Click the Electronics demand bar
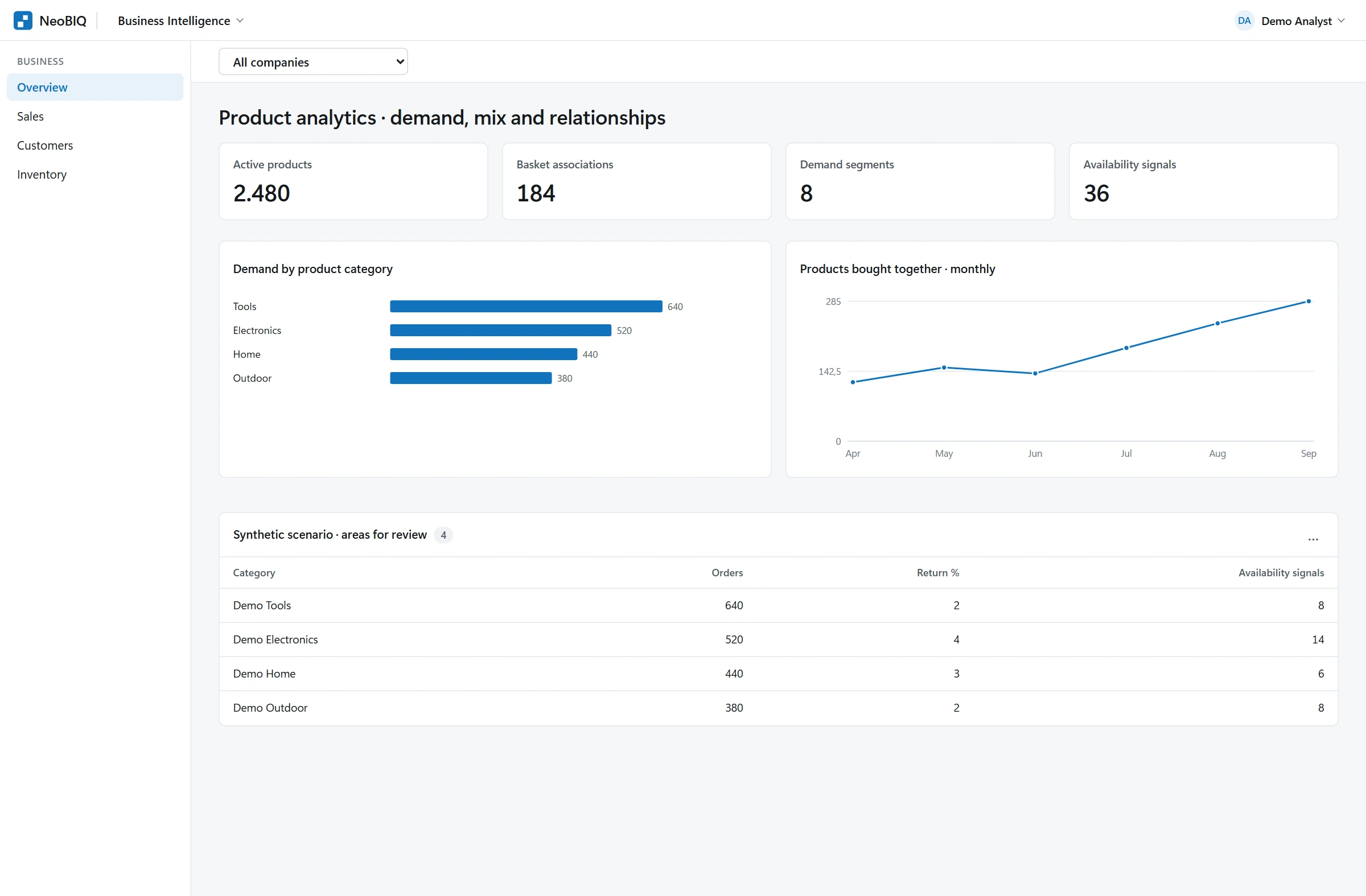The height and width of the screenshot is (896, 1366). pos(500,331)
